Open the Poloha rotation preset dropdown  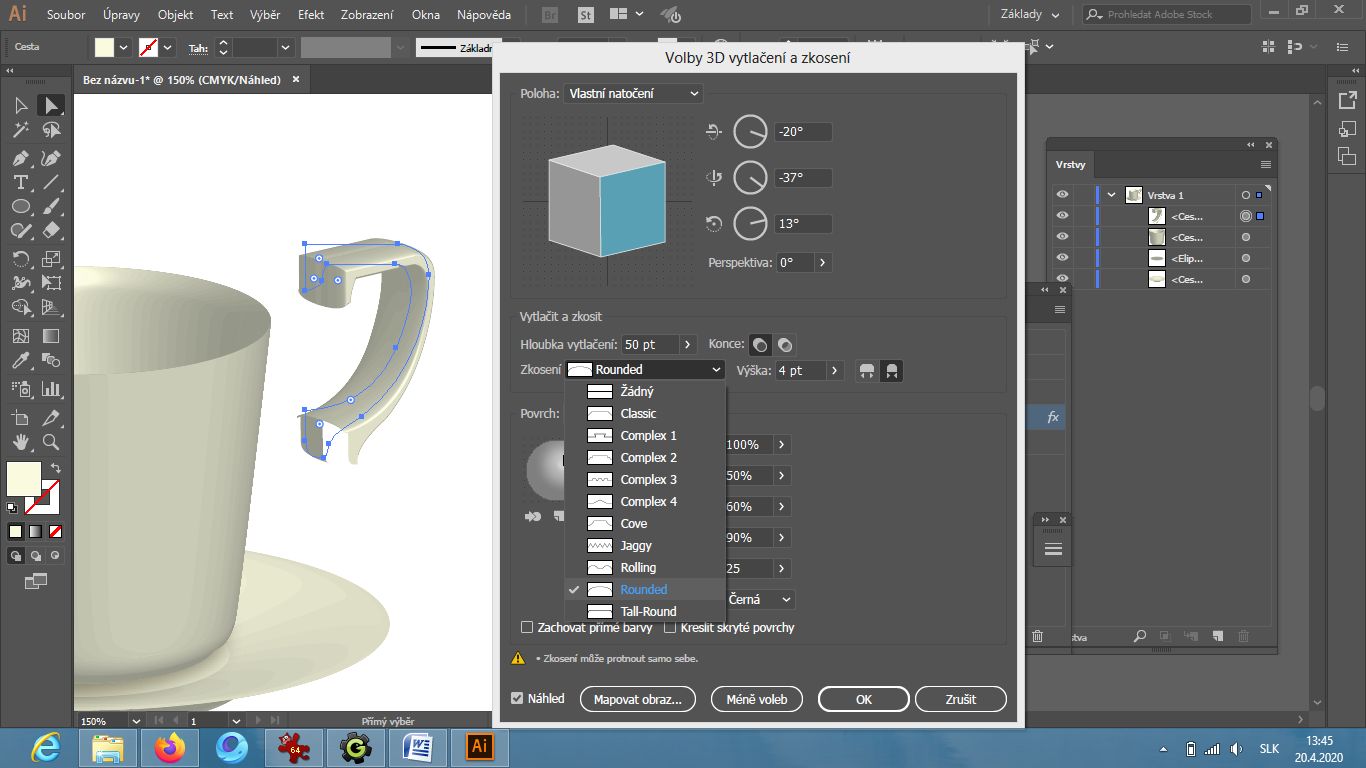pyautogui.click(x=633, y=93)
